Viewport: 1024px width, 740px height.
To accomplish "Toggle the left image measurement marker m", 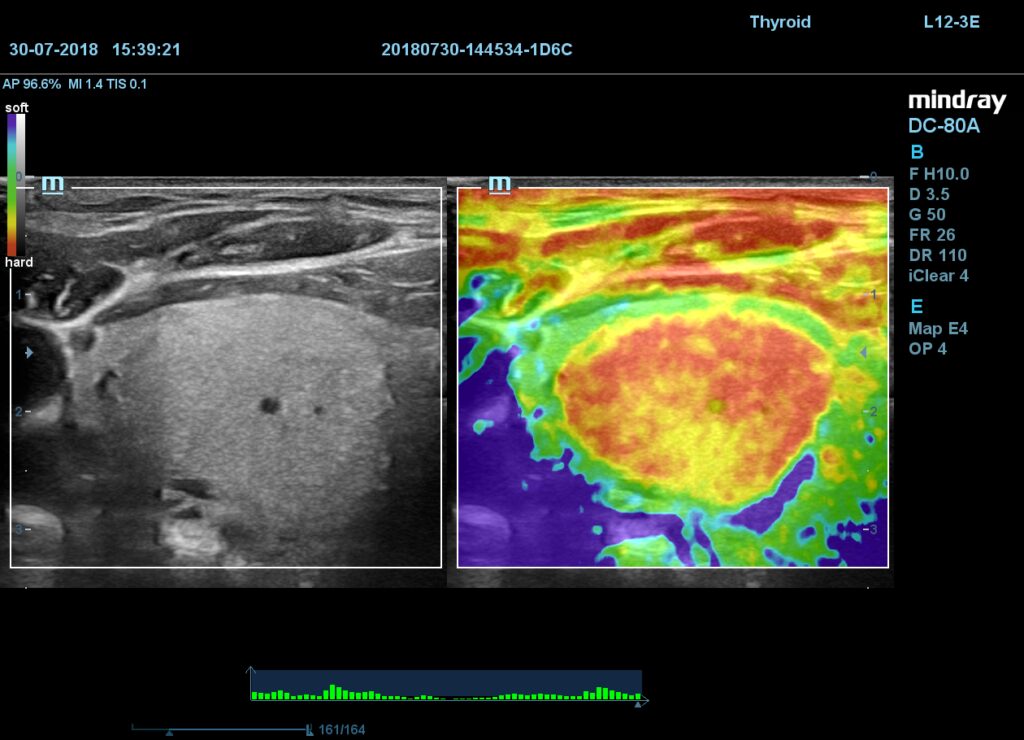I will (52, 183).
